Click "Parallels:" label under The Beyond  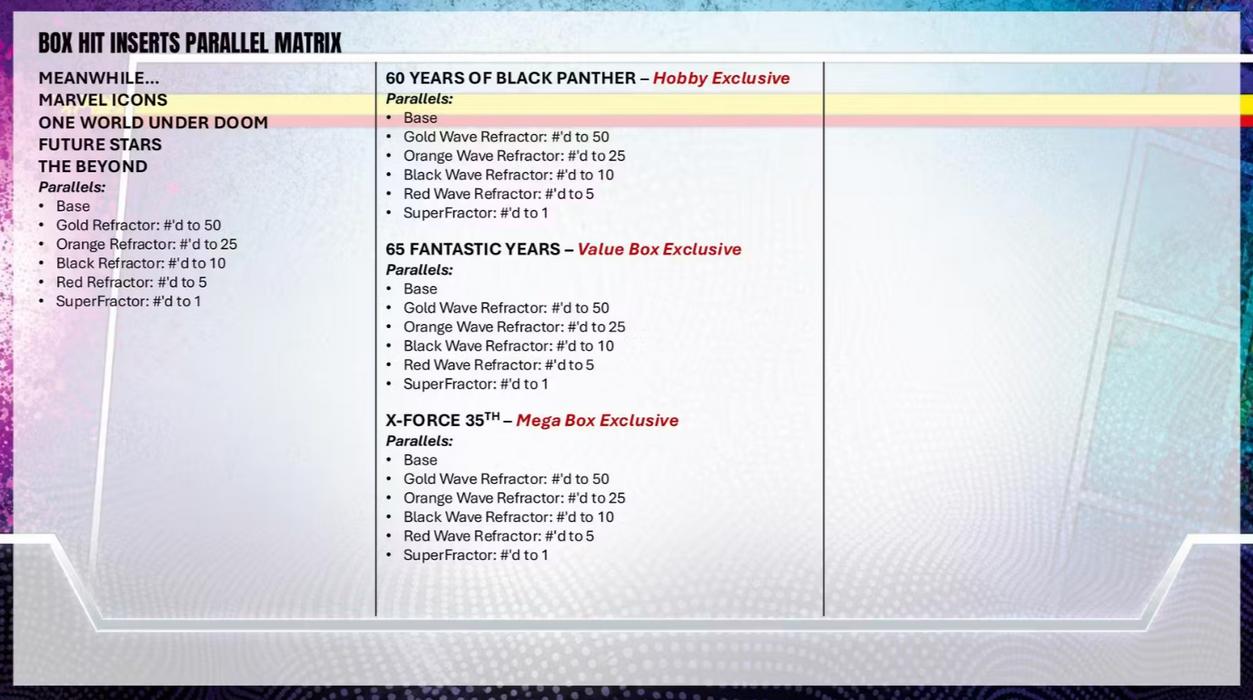[72, 187]
